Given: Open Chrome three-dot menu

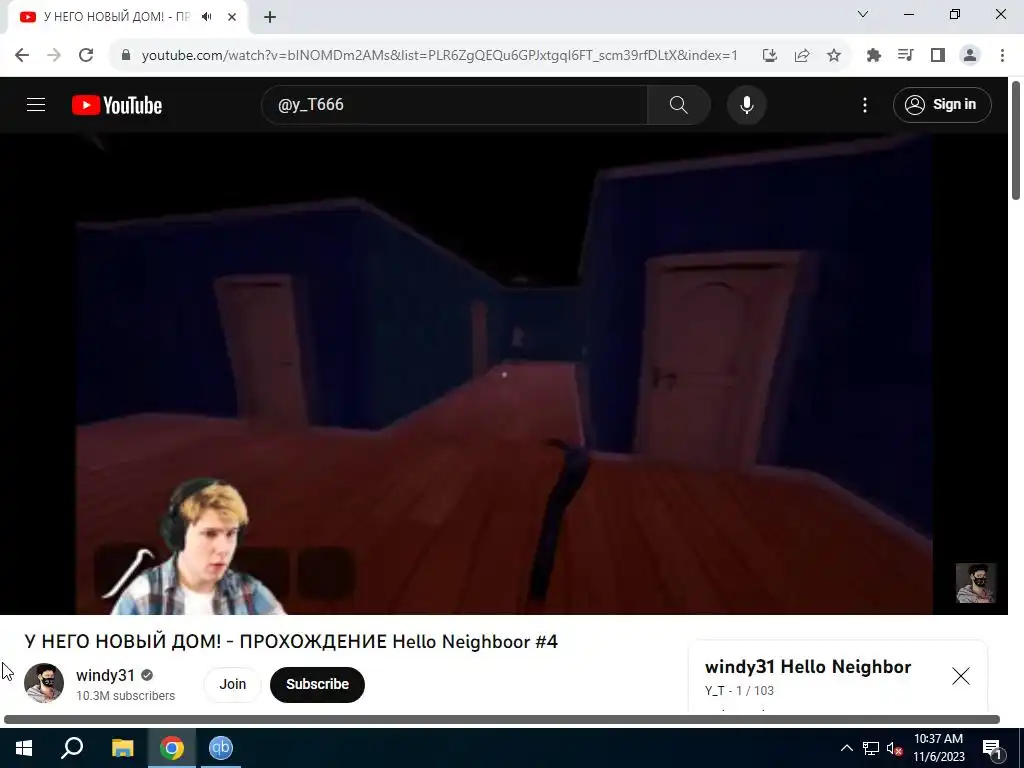Looking at the screenshot, I should coord(1002,55).
